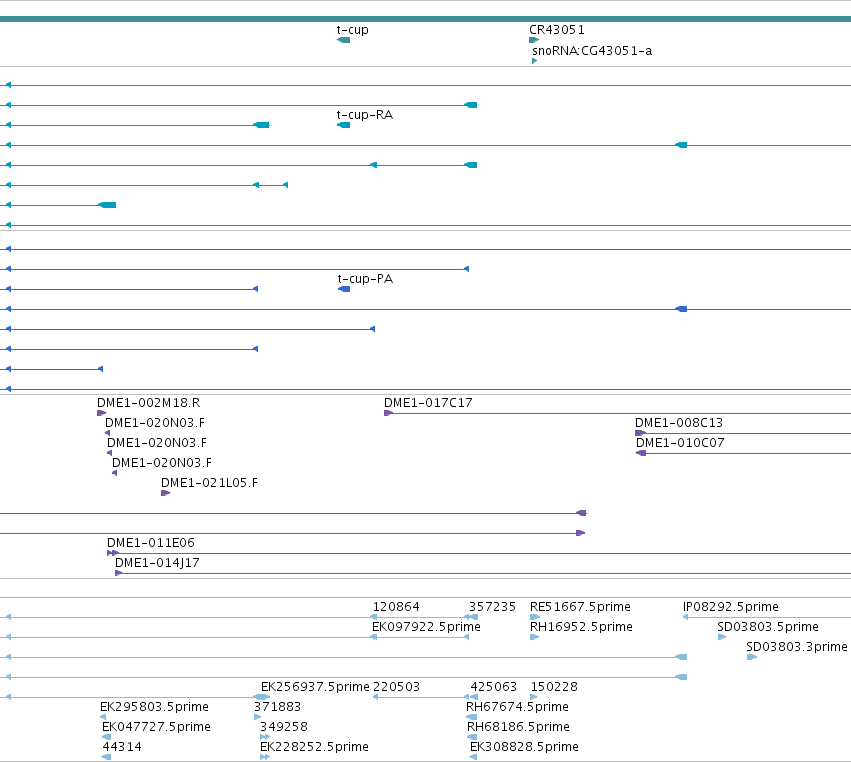Select the EK228252.5prime EST
Screen dimensions: 851x762
[314, 747]
